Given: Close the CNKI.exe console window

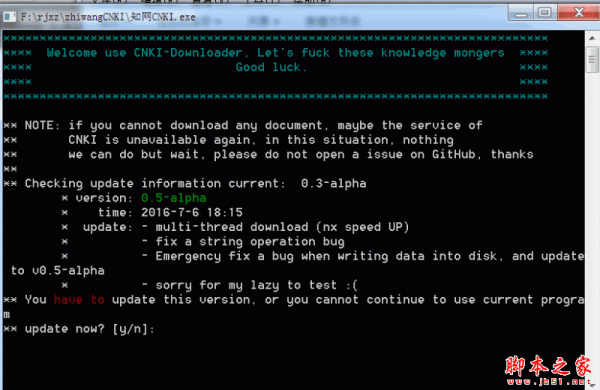Looking at the screenshot, I should click(579, 13).
